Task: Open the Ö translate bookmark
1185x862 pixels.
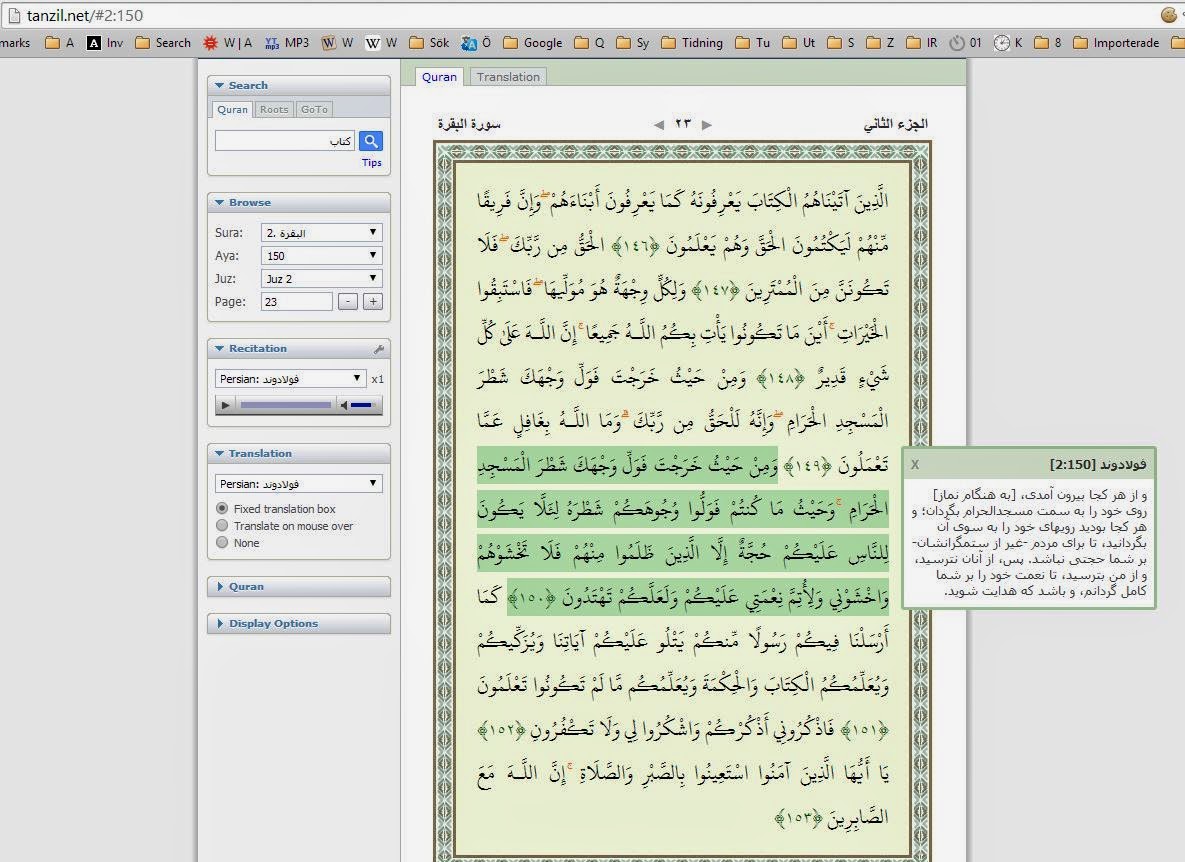Action: [x=476, y=43]
